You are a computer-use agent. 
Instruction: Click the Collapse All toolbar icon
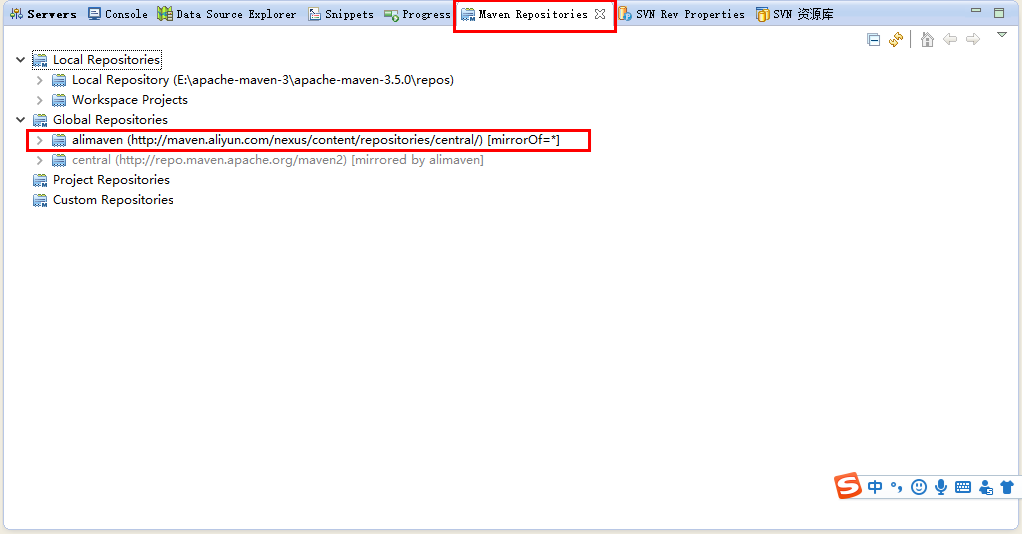[874, 40]
